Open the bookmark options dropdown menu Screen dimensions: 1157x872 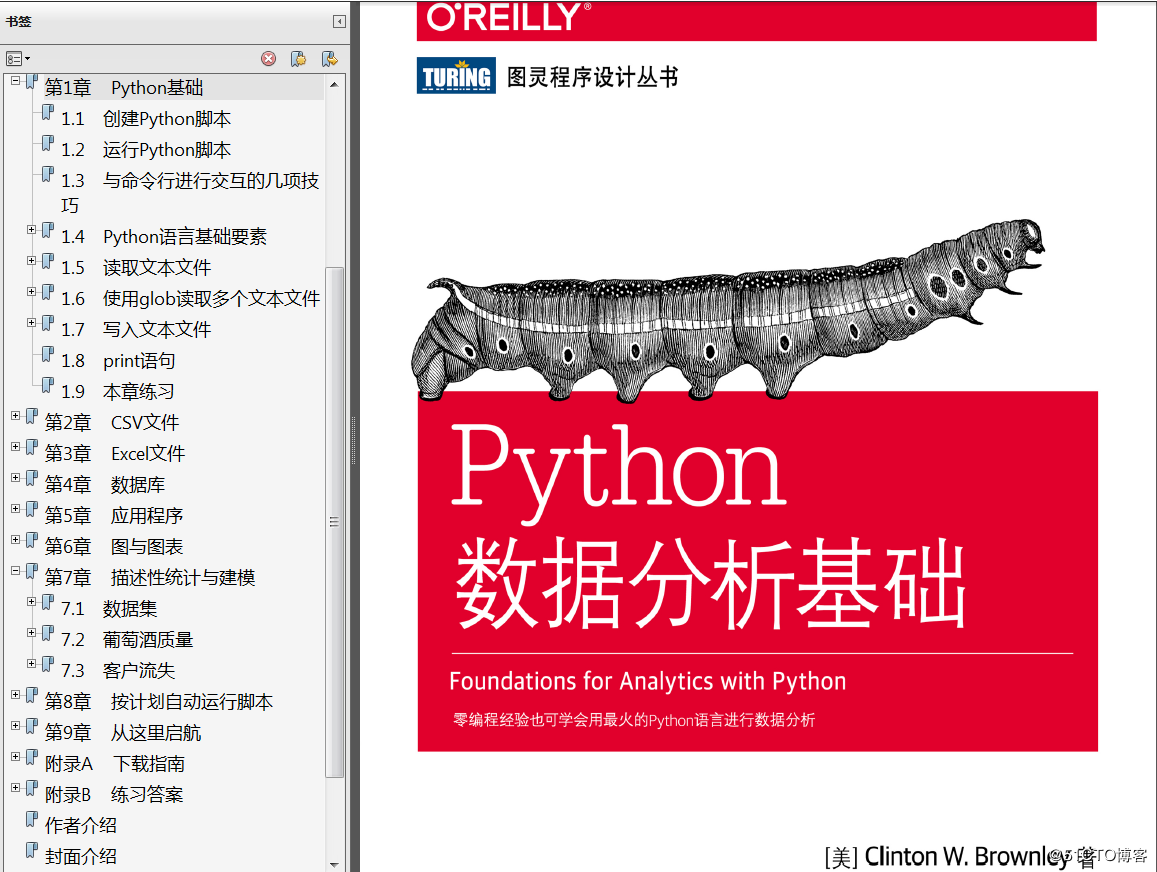pyautogui.click(x=18, y=59)
